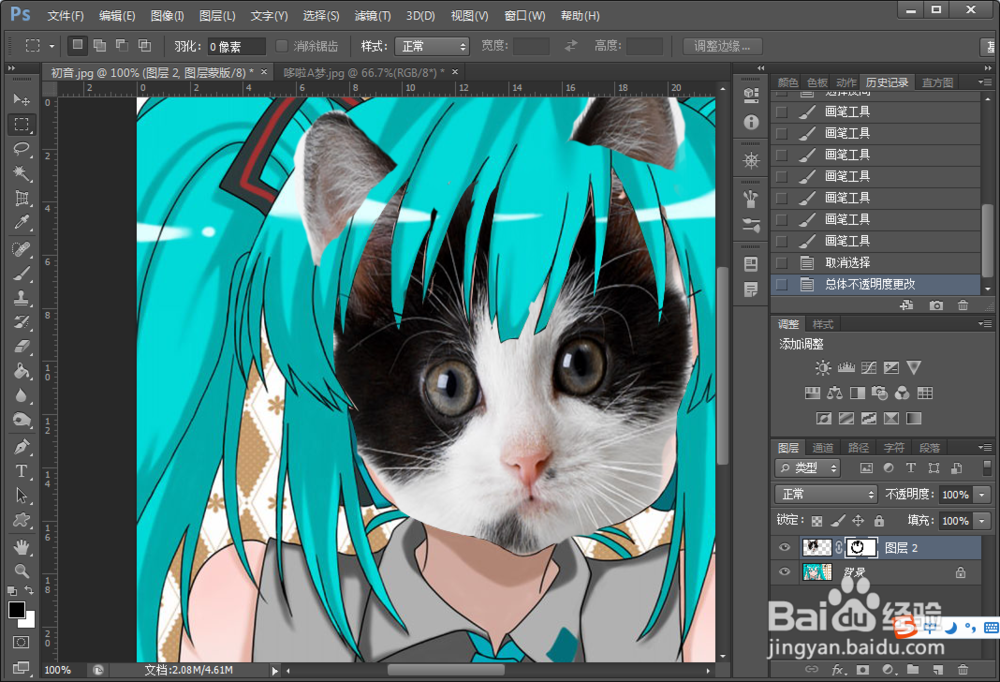Click the 羽化 input field
Viewport: 1000px width, 682px height.
[x=236, y=46]
